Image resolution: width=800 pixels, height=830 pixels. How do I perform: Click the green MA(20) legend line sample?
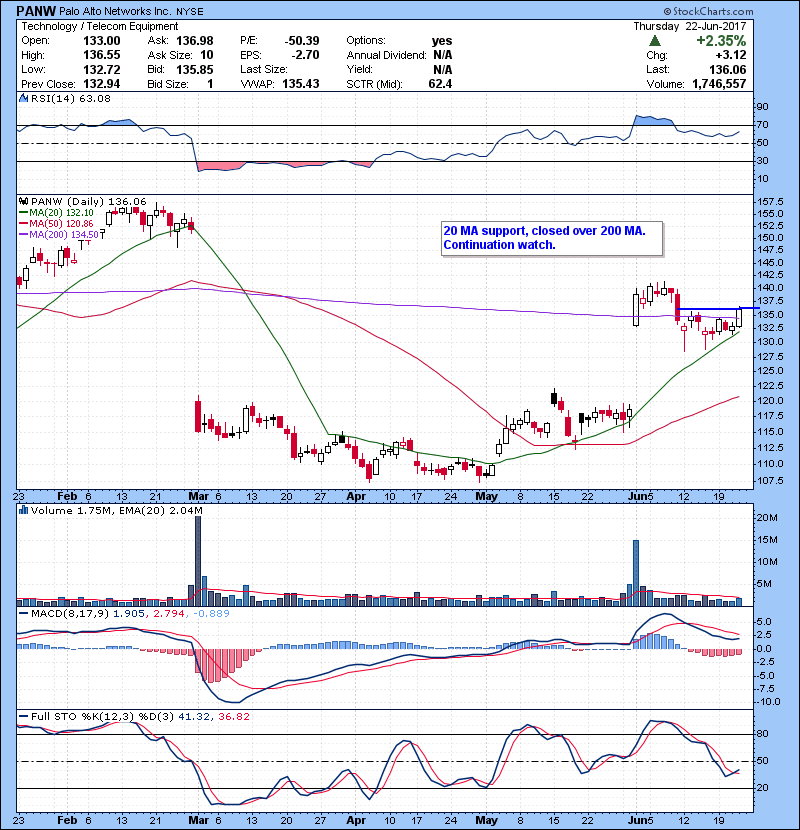[23, 213]
